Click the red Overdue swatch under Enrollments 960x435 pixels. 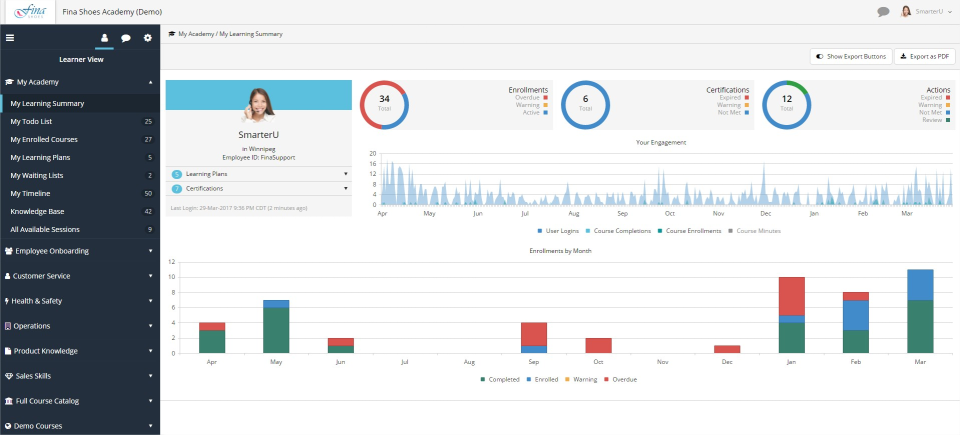click(x=546, y=97)
